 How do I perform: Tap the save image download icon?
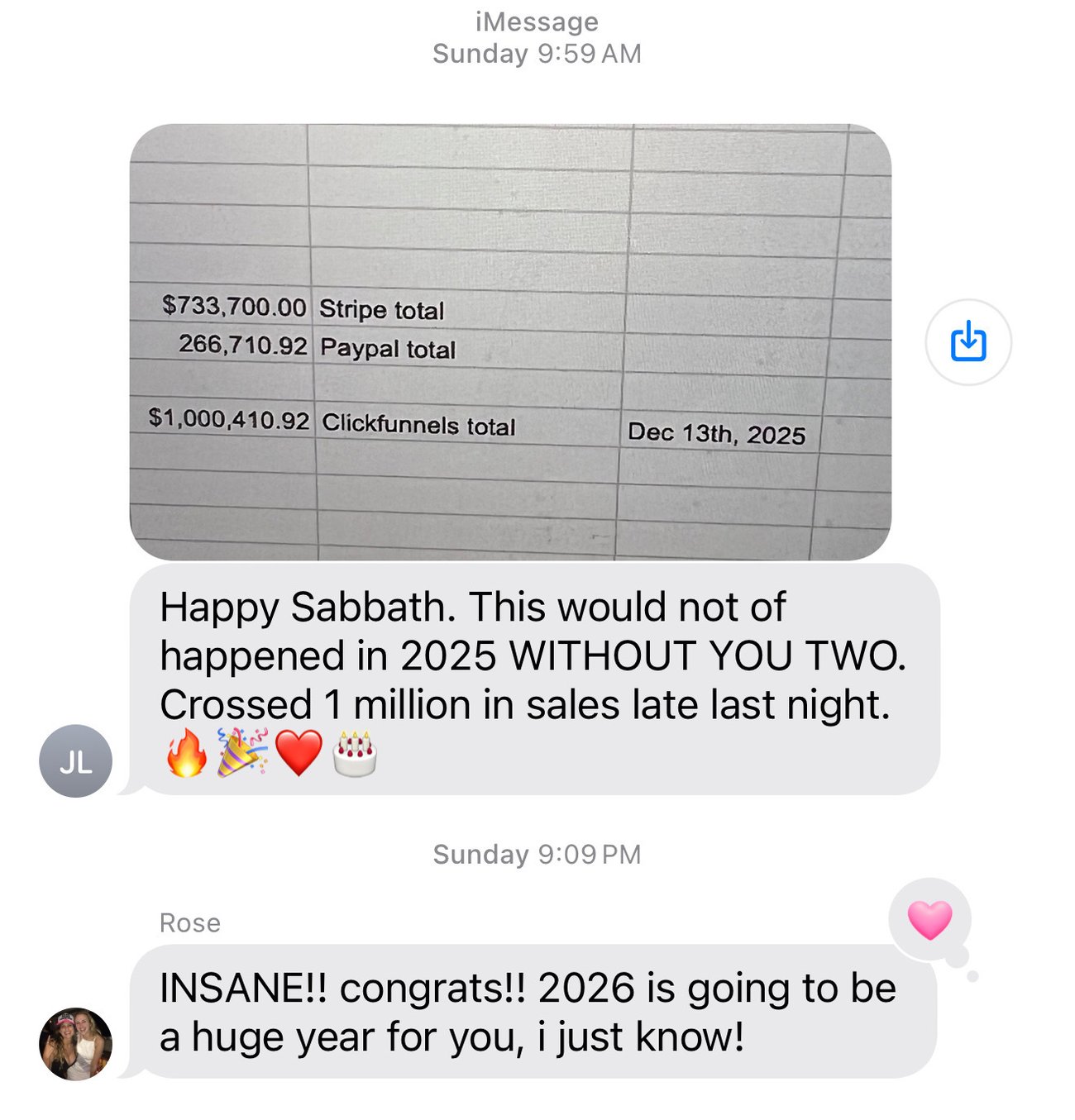968,341
